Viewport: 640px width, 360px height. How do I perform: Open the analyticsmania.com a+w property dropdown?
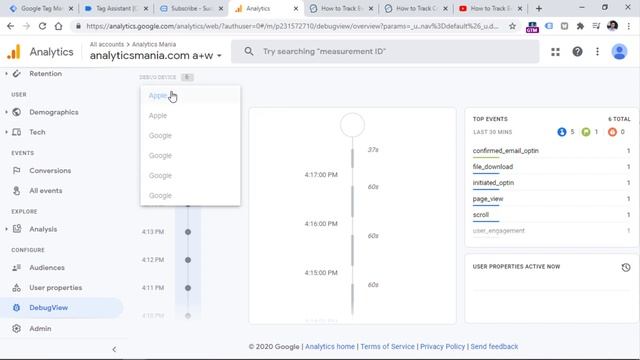156,56
